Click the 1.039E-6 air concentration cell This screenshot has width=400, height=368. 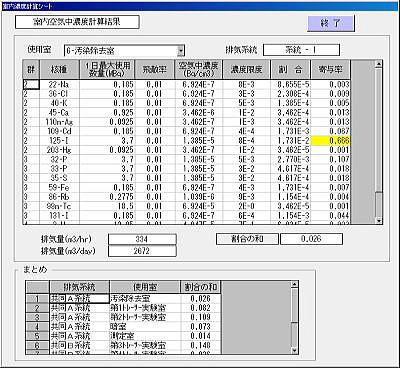tap(198, 197)
